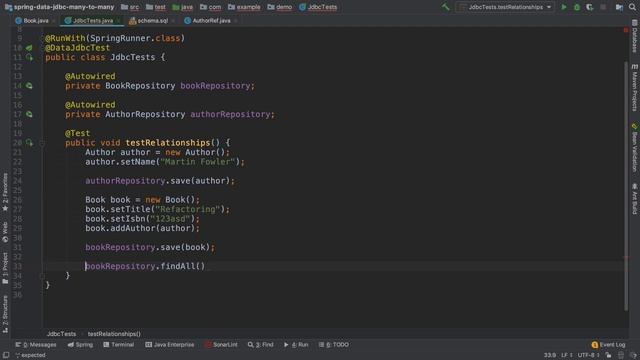
Task: Close the AuthorRef.java tab
Action: coord(236,21)
